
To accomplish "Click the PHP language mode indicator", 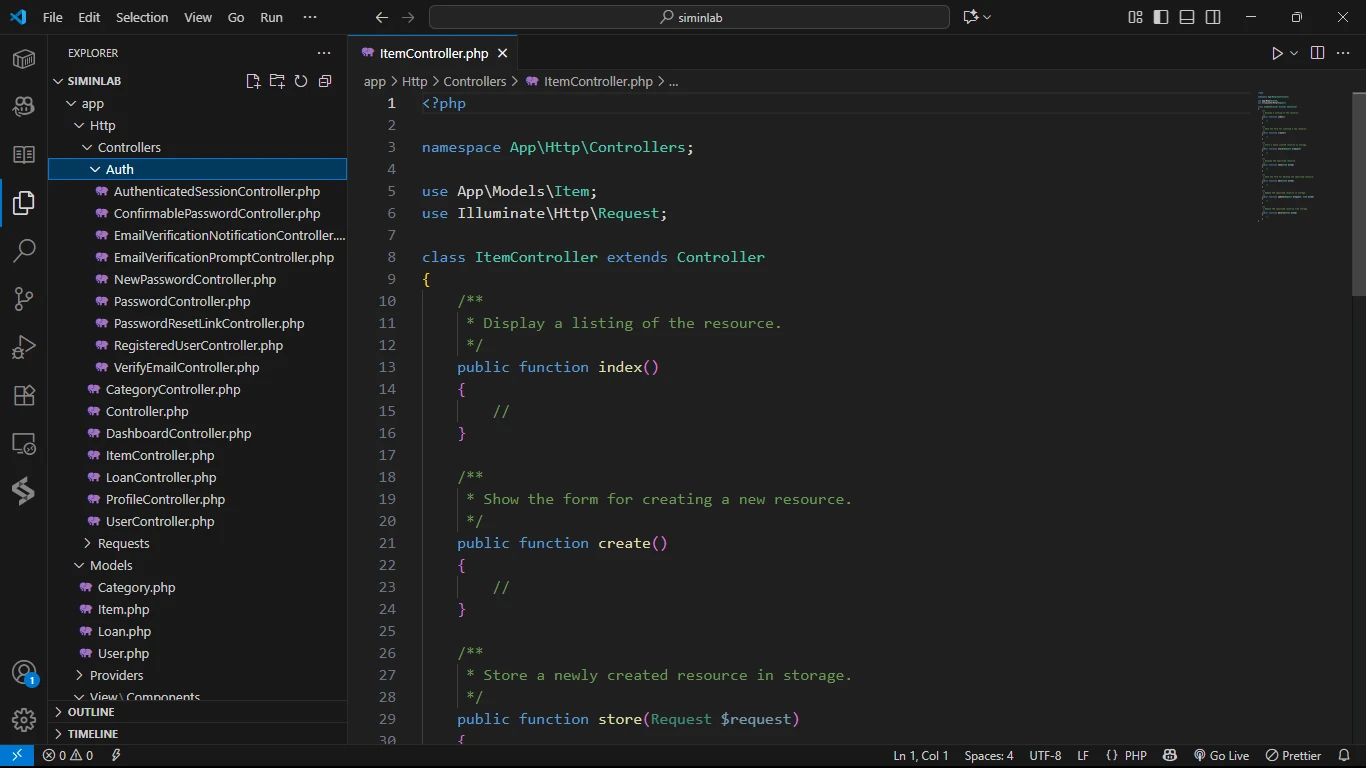I will pyautogui.click(x=1135, y=756).
